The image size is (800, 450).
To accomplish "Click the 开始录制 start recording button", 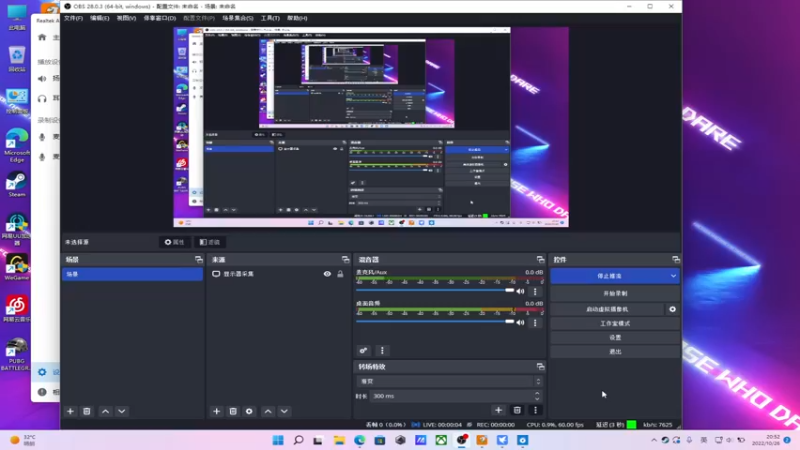I will click(615, 293).
